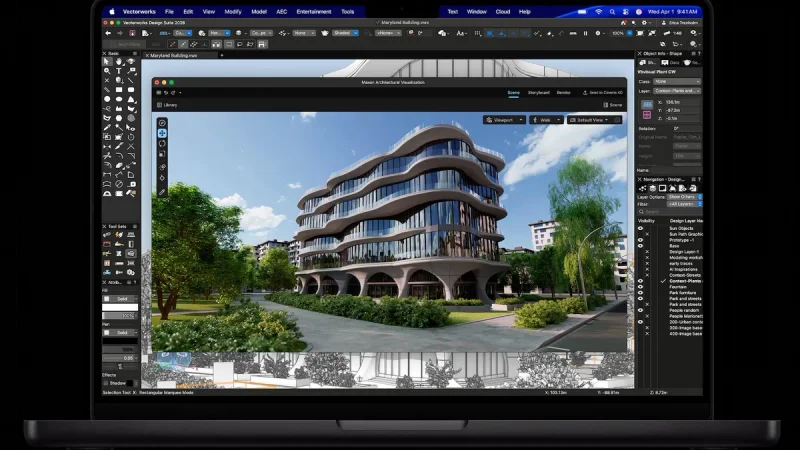
Task: Open the AEC menu
Action: 282,11
